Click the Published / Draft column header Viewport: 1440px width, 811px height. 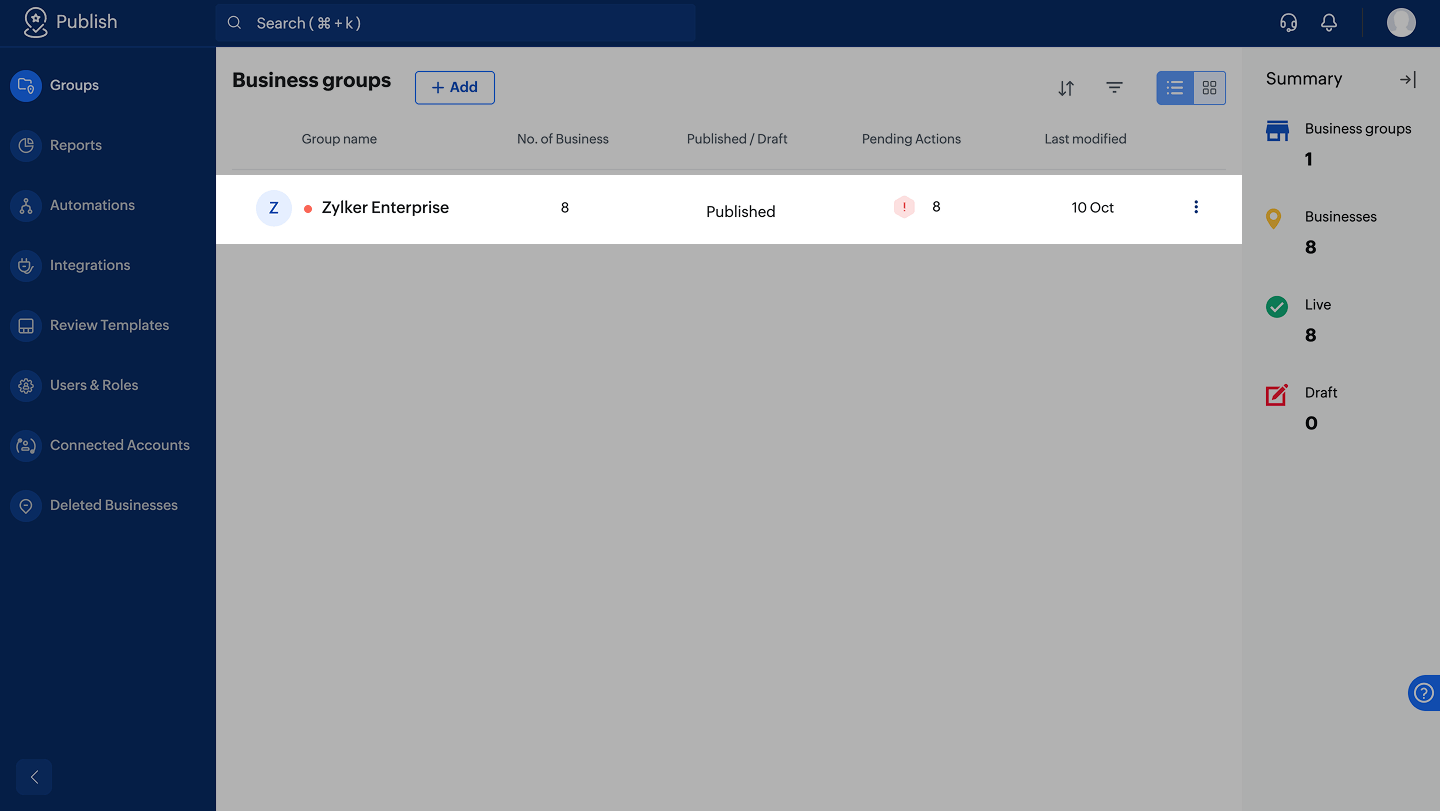(x=737, y=139)
